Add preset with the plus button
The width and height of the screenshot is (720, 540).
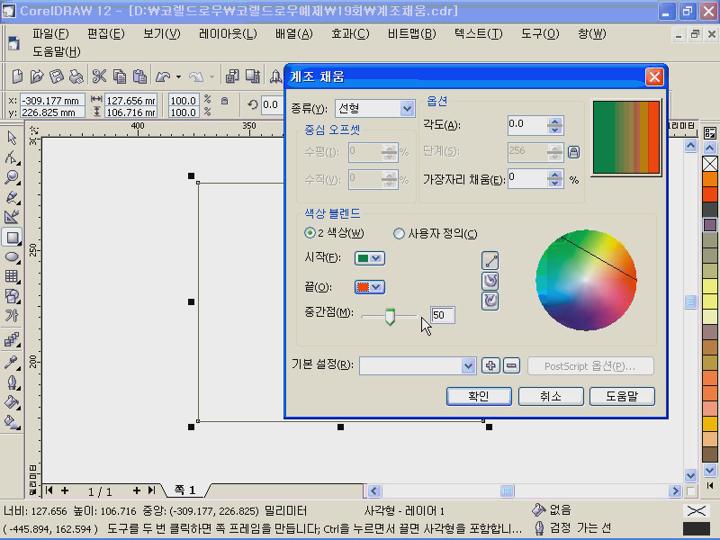coord(490,366)
